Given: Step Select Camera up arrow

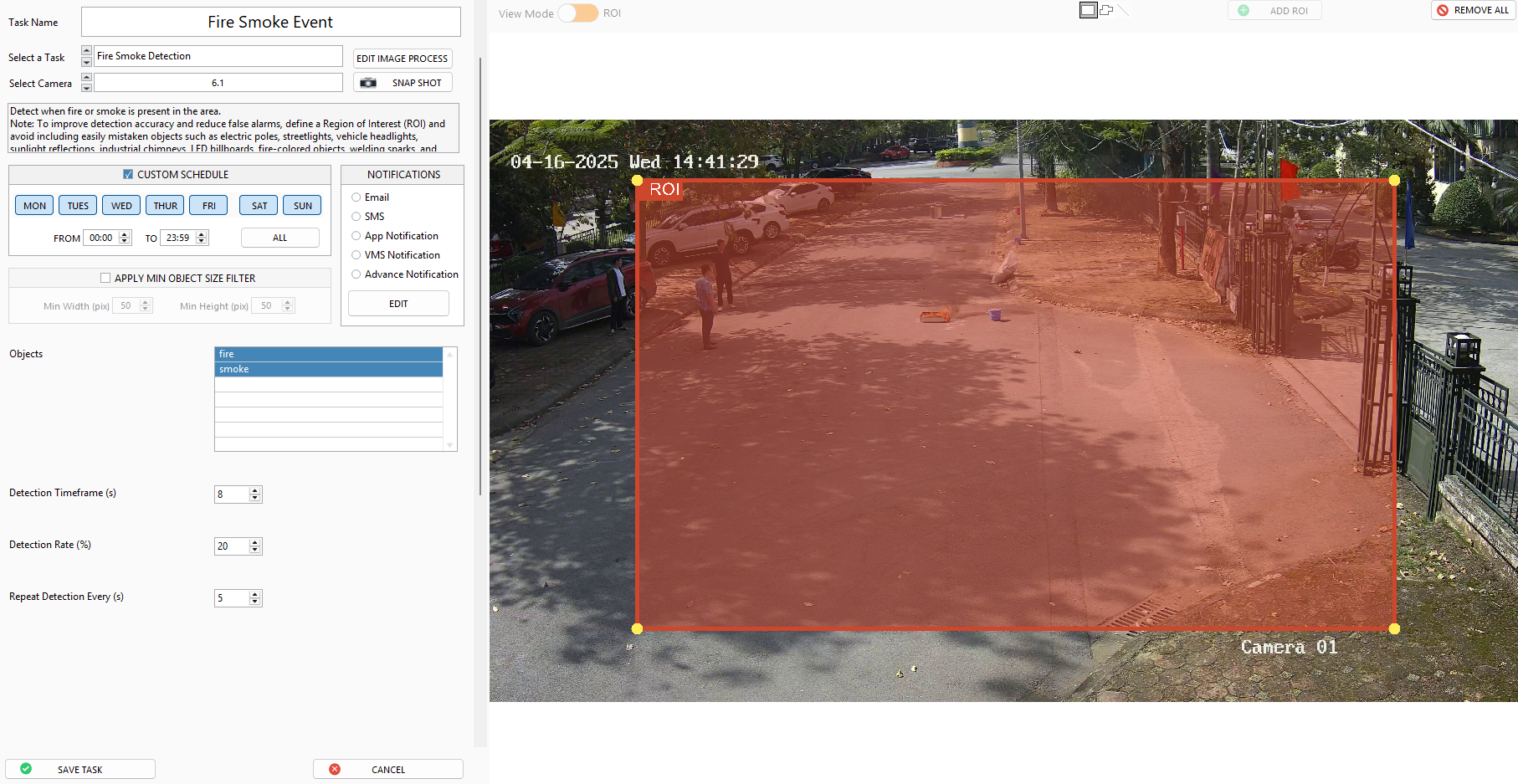Looking at the screenshot, I should click(x=86, y=78).
